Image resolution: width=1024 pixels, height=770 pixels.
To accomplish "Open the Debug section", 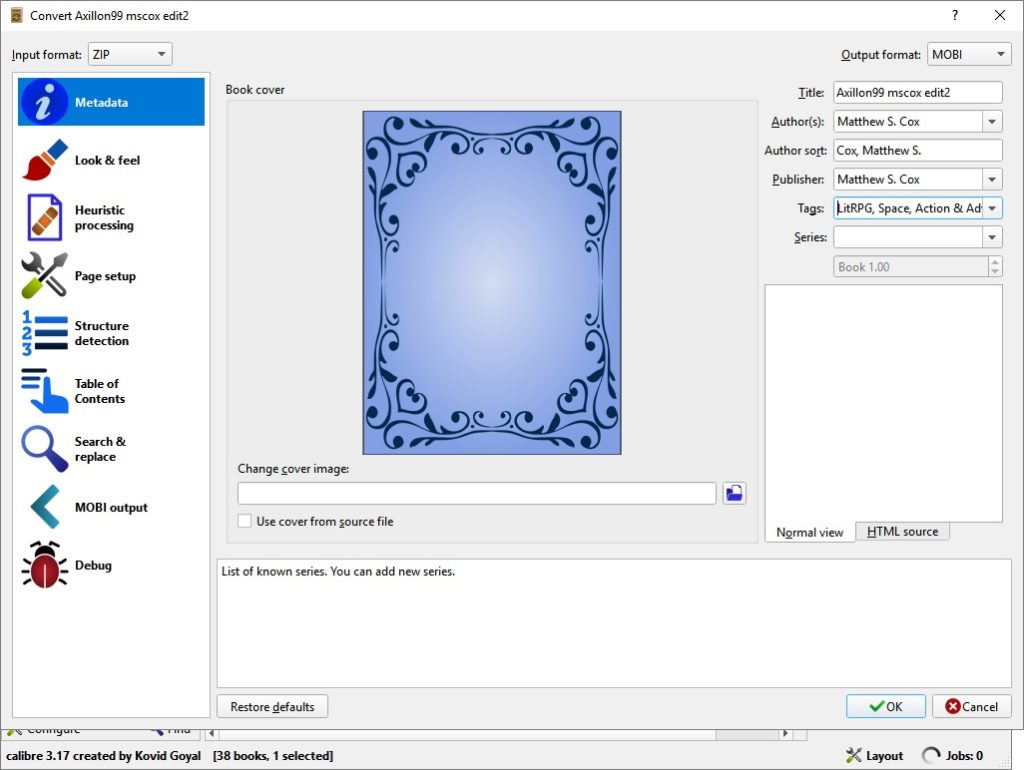I will pyautogui.click(x=93, y=565).
